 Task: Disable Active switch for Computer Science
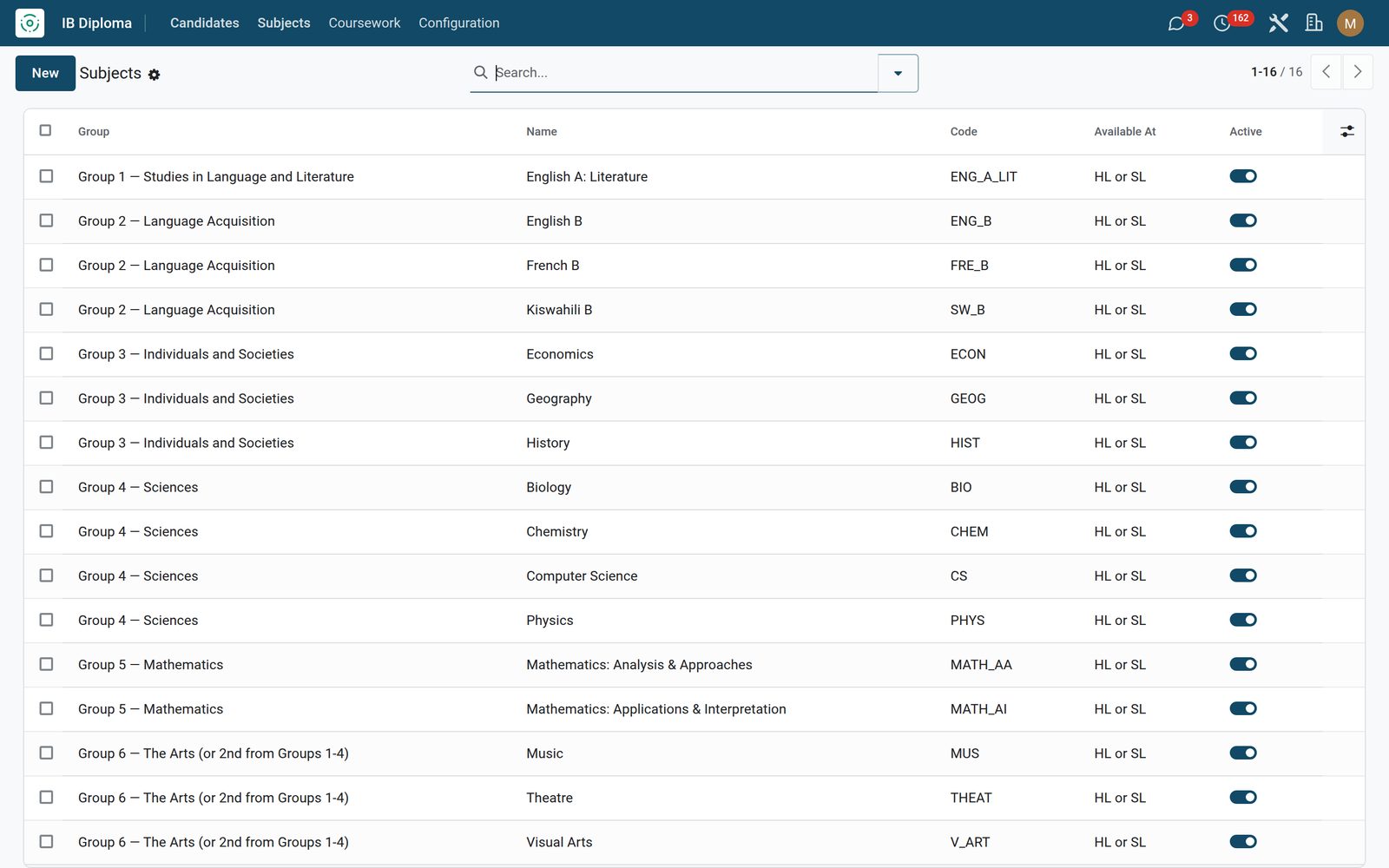point(1243,575)
